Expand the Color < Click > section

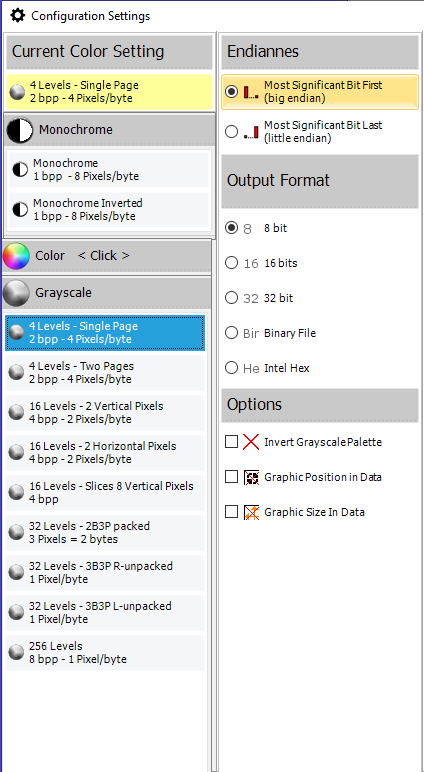click(x=107, y=256)
